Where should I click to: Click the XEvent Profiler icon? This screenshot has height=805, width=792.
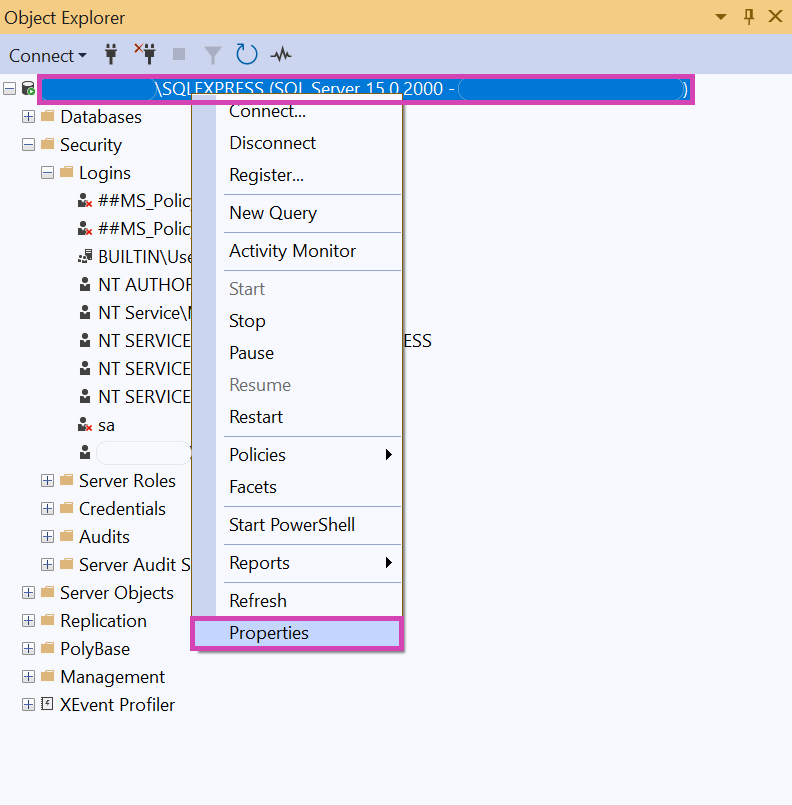point(47,703)
